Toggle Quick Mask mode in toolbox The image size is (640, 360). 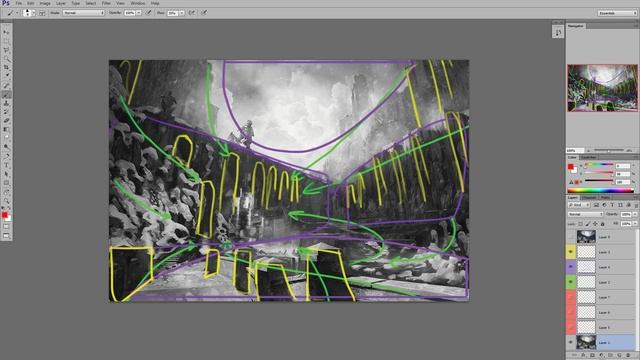pos(6,227)
